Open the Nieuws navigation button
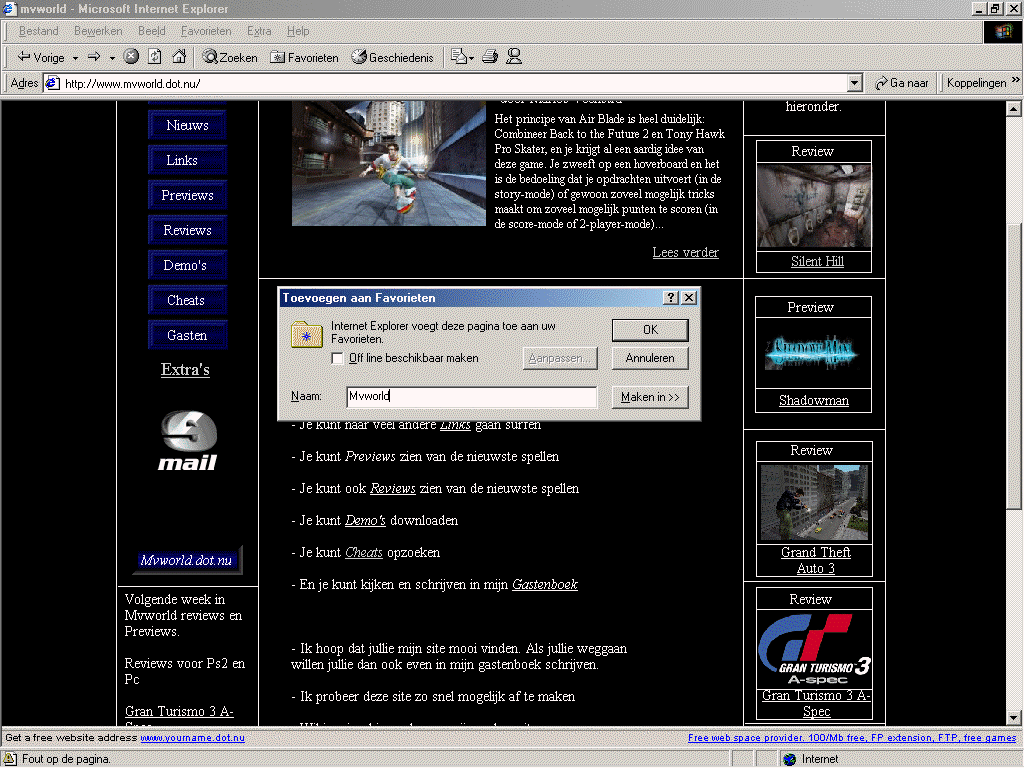Screen dimensions: 1024x768 click(187, 125)
